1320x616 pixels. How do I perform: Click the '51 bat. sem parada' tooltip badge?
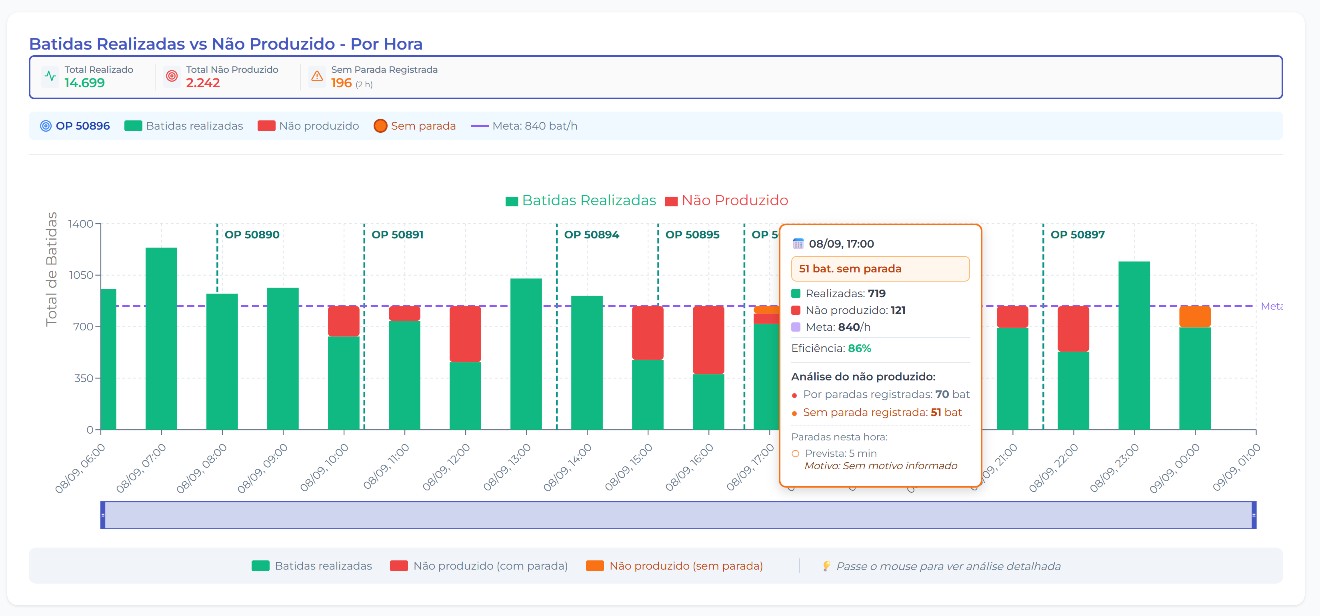coord(880,269)
